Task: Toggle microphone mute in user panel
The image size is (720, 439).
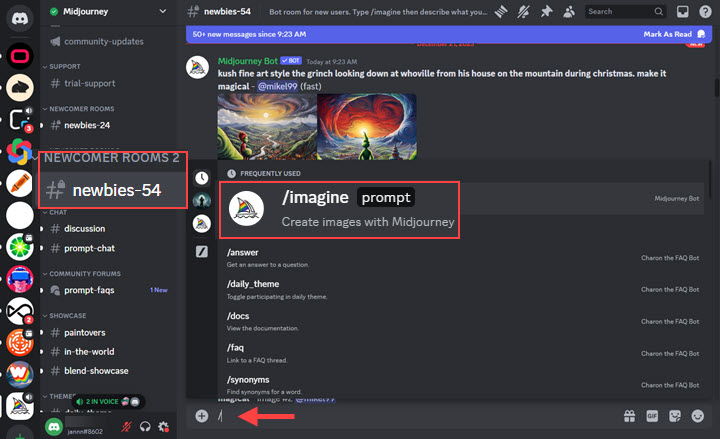Action: click(x=126, y=427)
